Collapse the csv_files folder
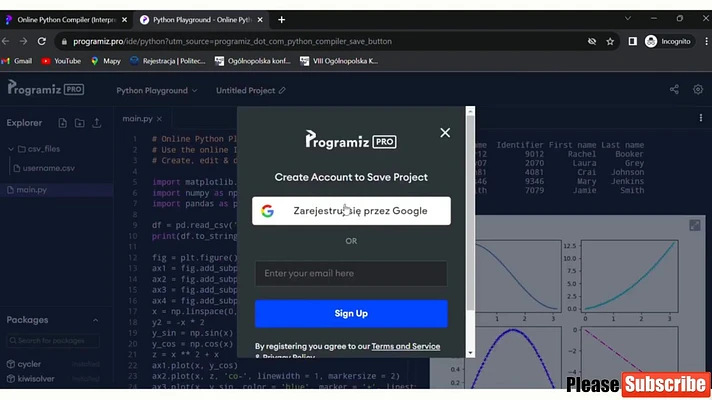The height and width of the screenshot is (400, 712). tap(11, 149)
